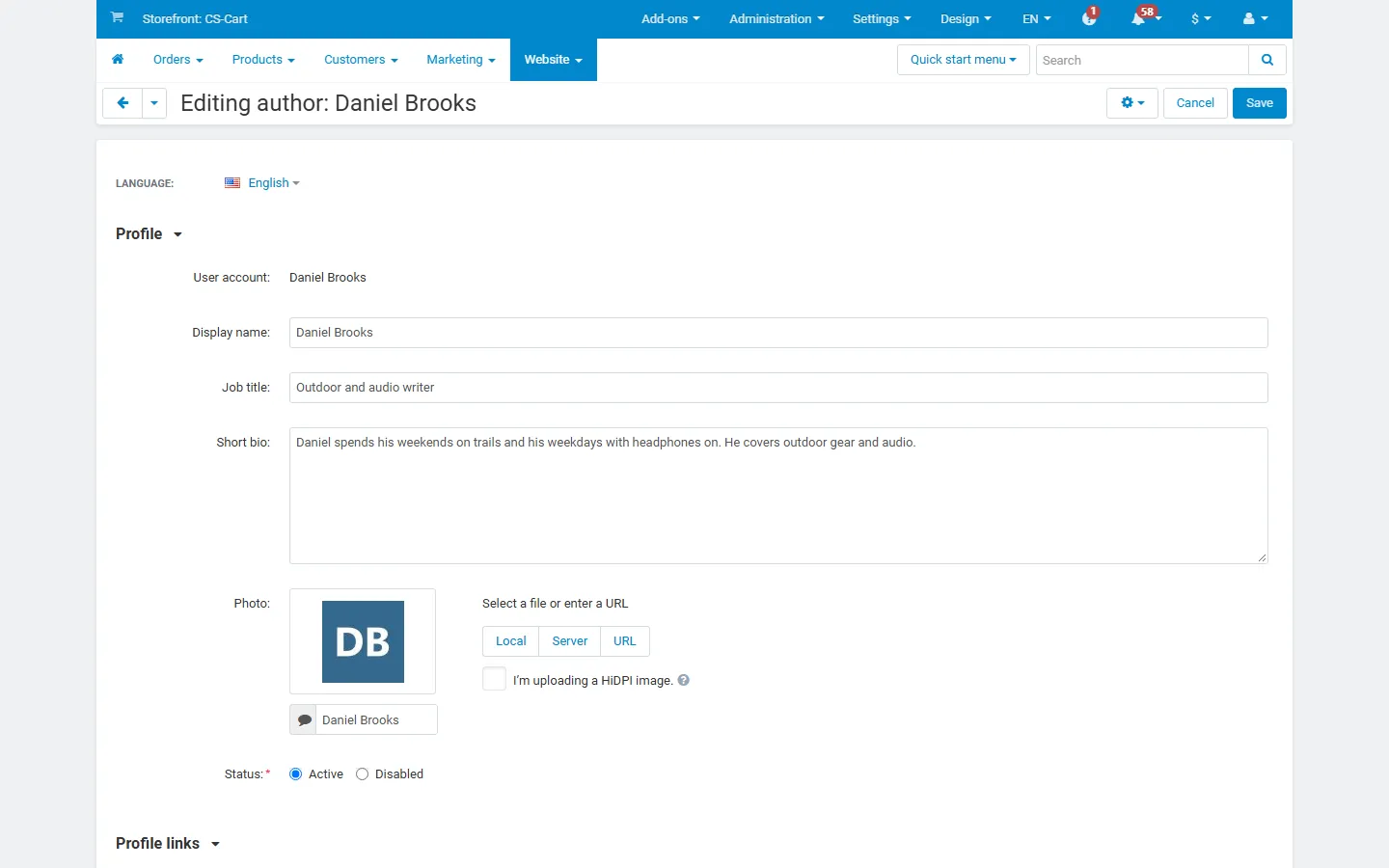This screenshot has width=1389, height=868.
Task: Click the photo alt text comment icon
Action: [304, 719]
